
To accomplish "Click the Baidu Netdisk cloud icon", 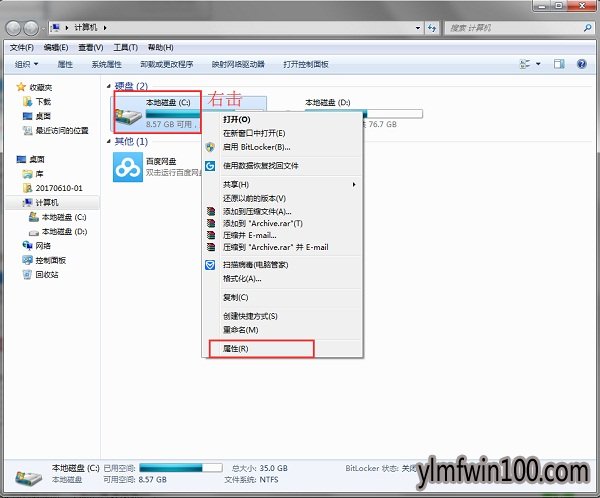I will point(127,168).
